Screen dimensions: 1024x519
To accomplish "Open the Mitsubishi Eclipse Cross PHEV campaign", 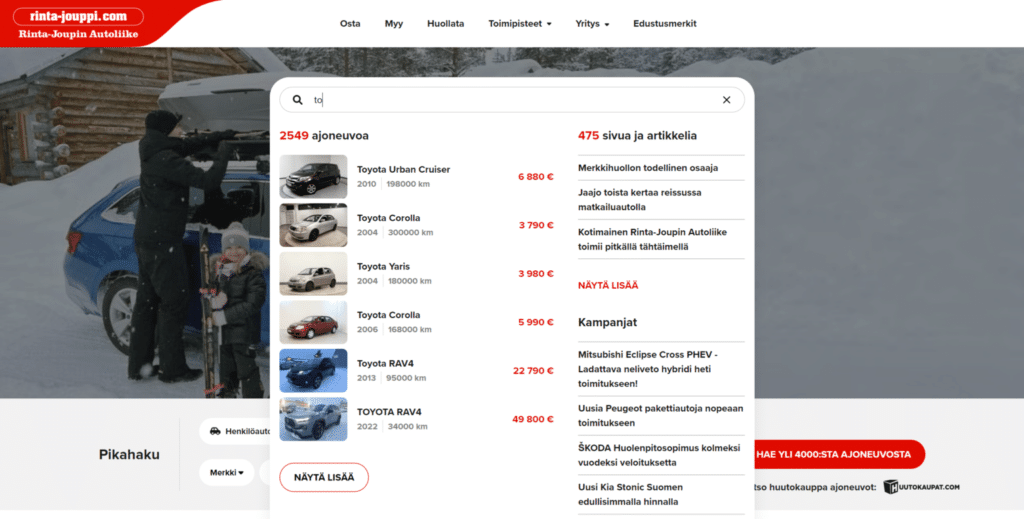I will [660, 368].
